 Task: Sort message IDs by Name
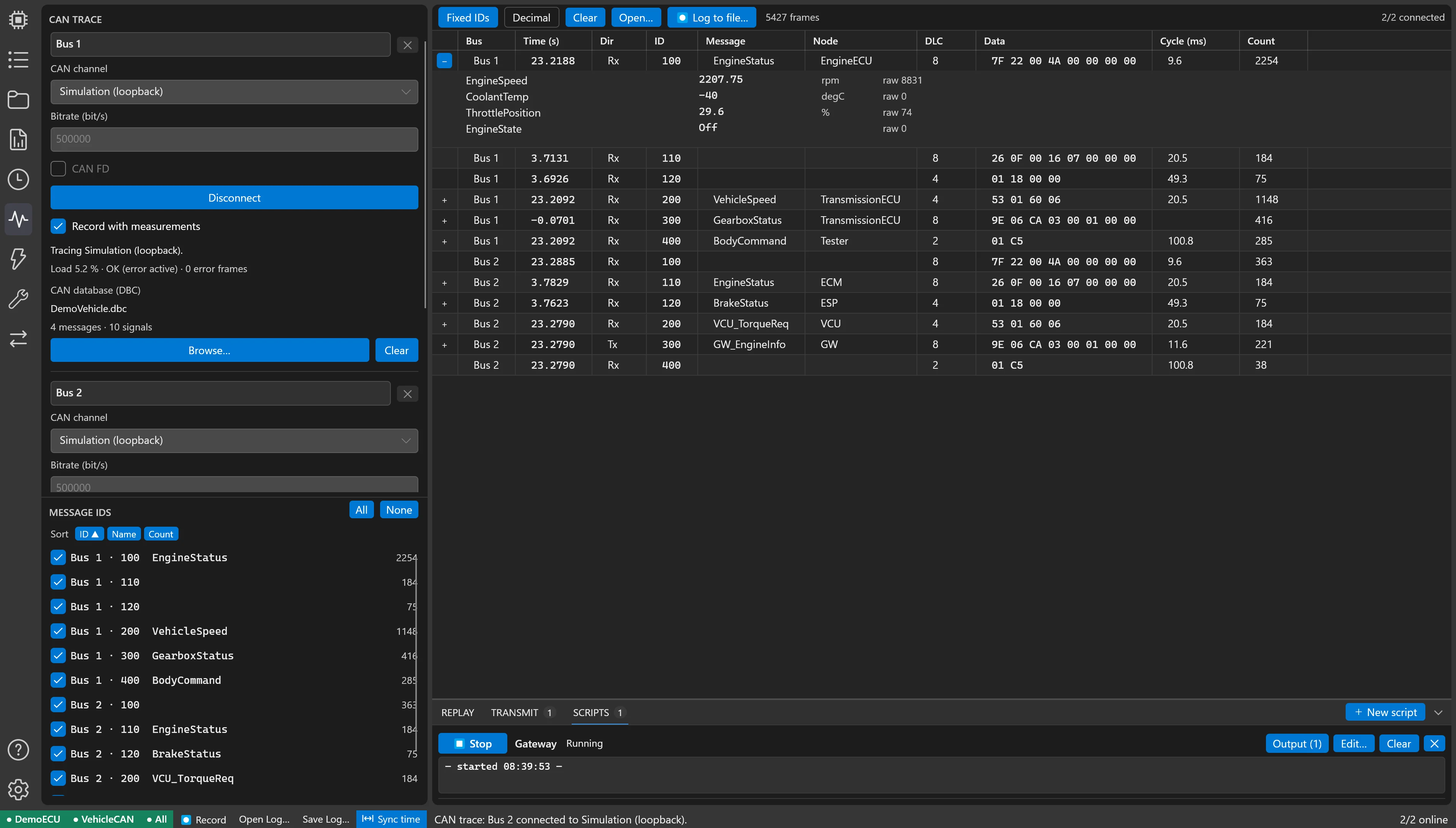[123, 534]
